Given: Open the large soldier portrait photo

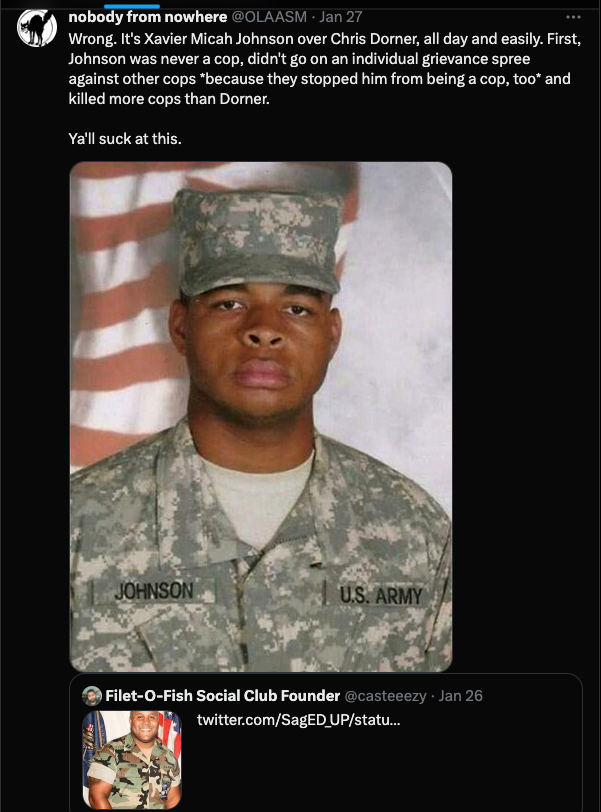Looking at the screenshot, I should tap(261, 417).
